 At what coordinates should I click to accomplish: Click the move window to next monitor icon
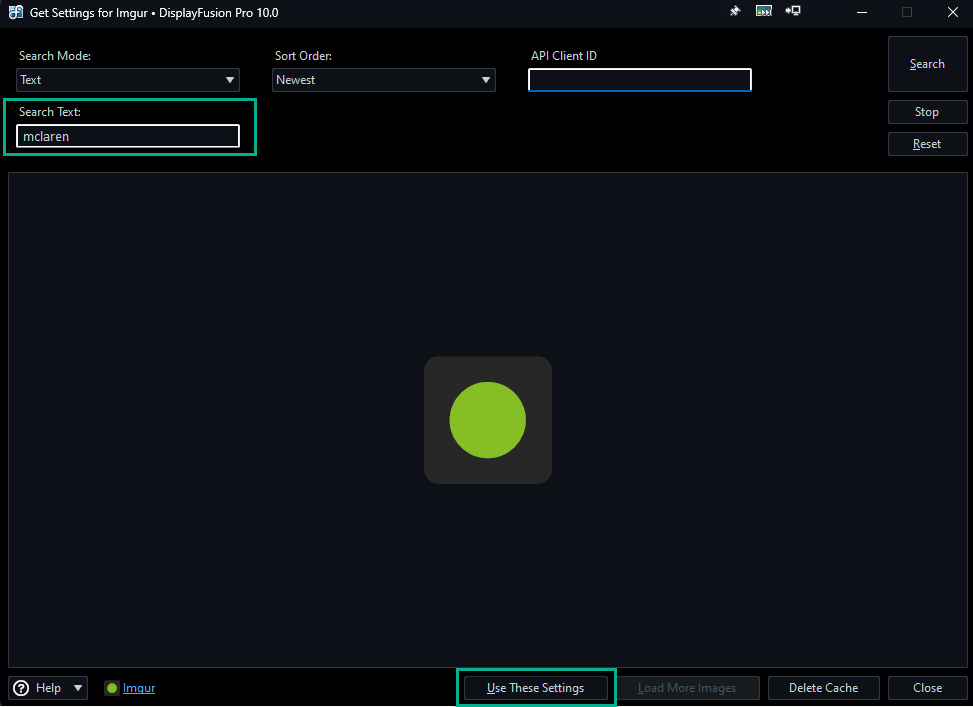click(x=793, y=12)
